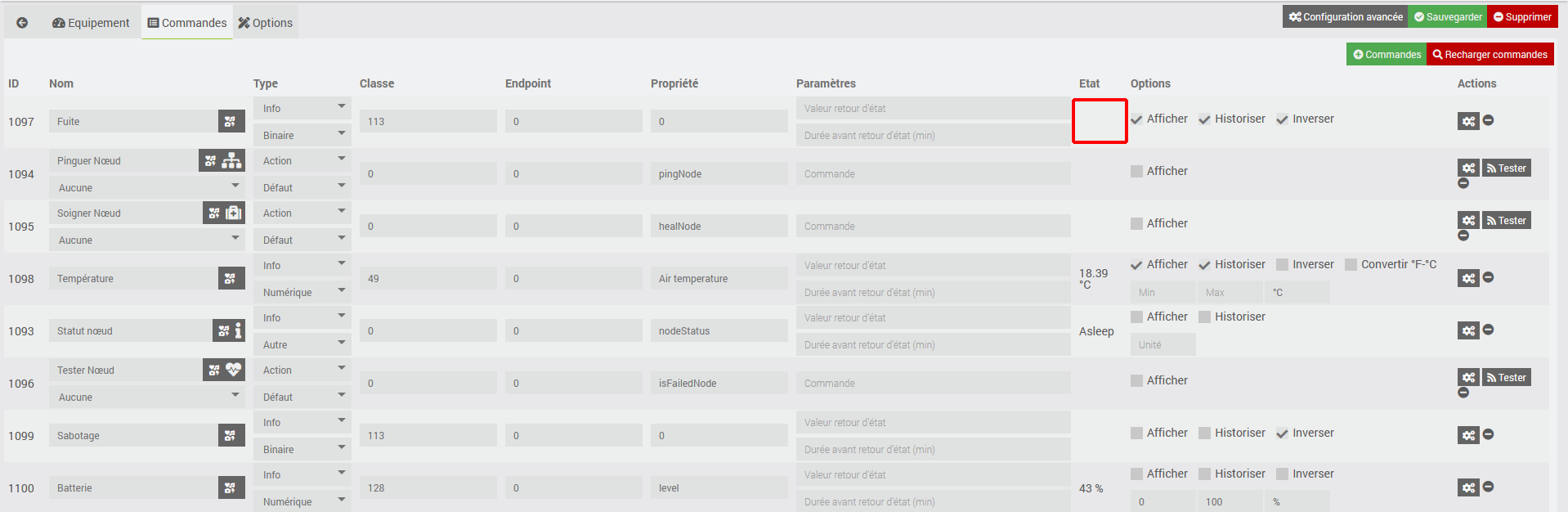Click the Max field for Température
Image resolution: width=1568 pixels, height=512 pixels.
pos(1230,292)
